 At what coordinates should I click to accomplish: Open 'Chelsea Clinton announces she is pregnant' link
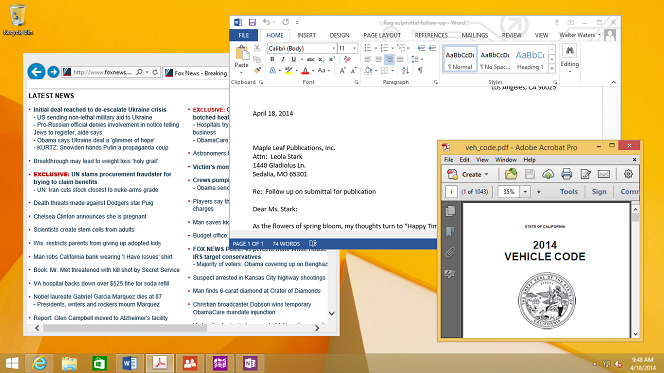[90, 216]
